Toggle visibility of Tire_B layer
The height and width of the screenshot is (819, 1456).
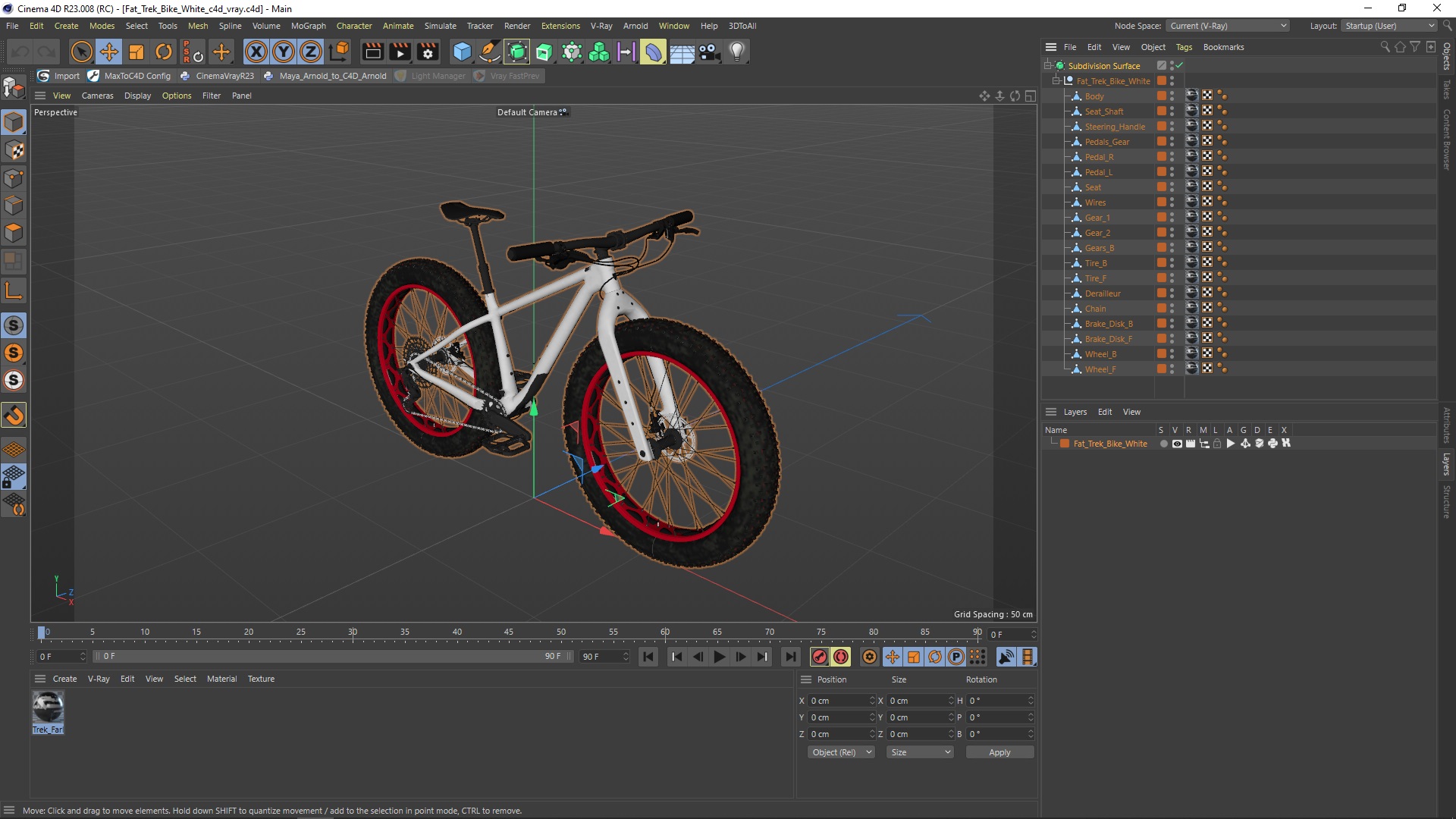pyautogui.click(x=1171, y=260)
